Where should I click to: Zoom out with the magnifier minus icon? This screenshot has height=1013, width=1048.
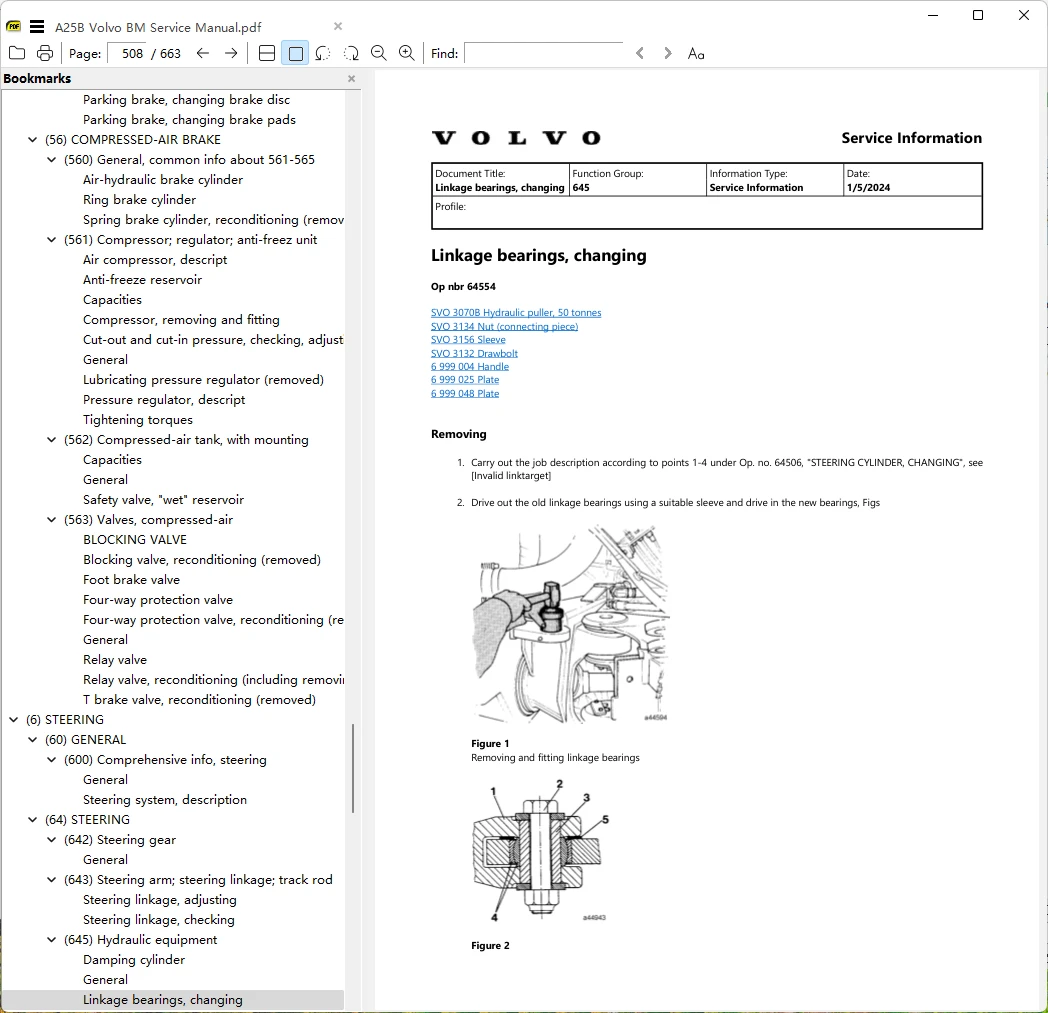coord(379,53)
